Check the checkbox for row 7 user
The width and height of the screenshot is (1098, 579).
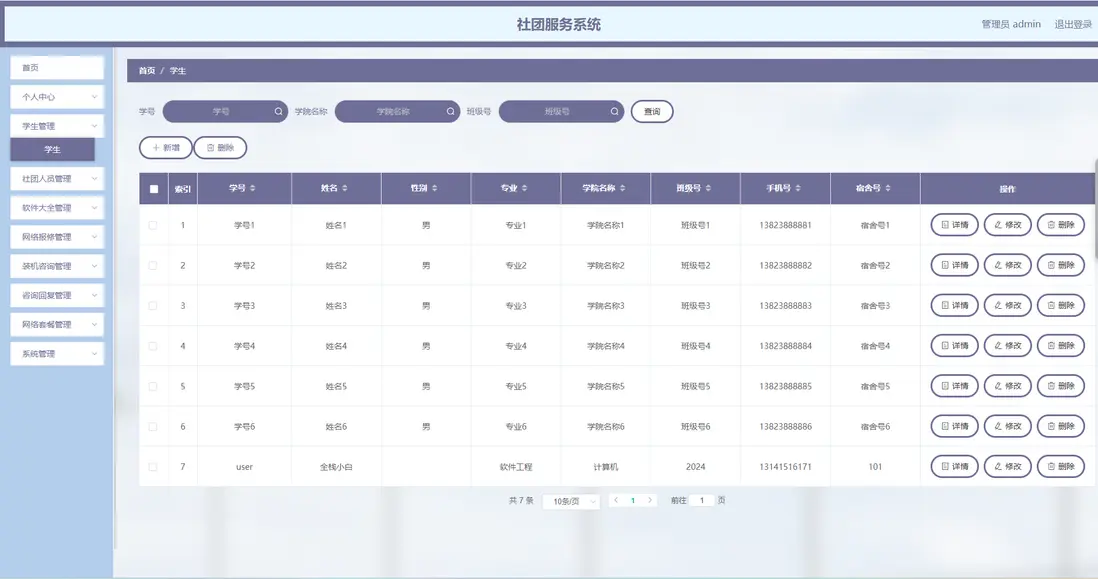153,467
